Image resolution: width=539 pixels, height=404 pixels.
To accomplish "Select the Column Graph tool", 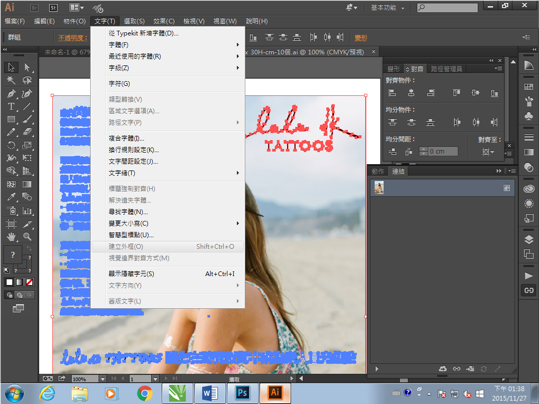I will tap(27, 210).
